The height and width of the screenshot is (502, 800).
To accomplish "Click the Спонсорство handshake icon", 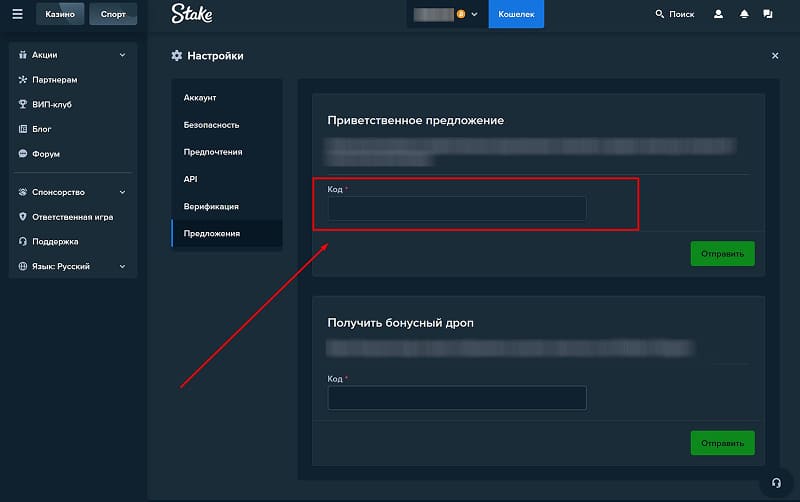I will [x=22, y=192].
